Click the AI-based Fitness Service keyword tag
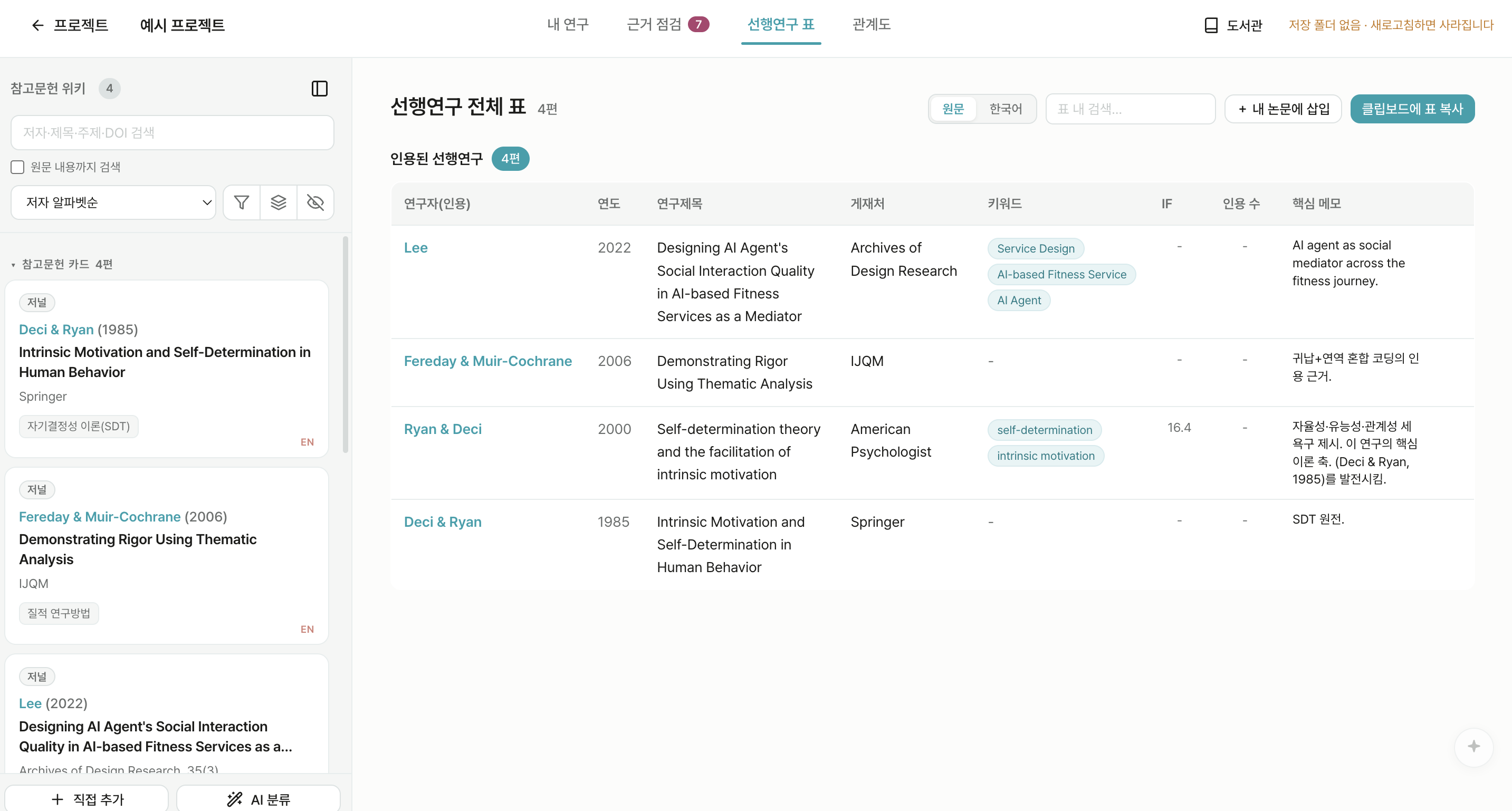This screenshot has height=811, width=1512. pyautogui.click(x=1061, y=275)
